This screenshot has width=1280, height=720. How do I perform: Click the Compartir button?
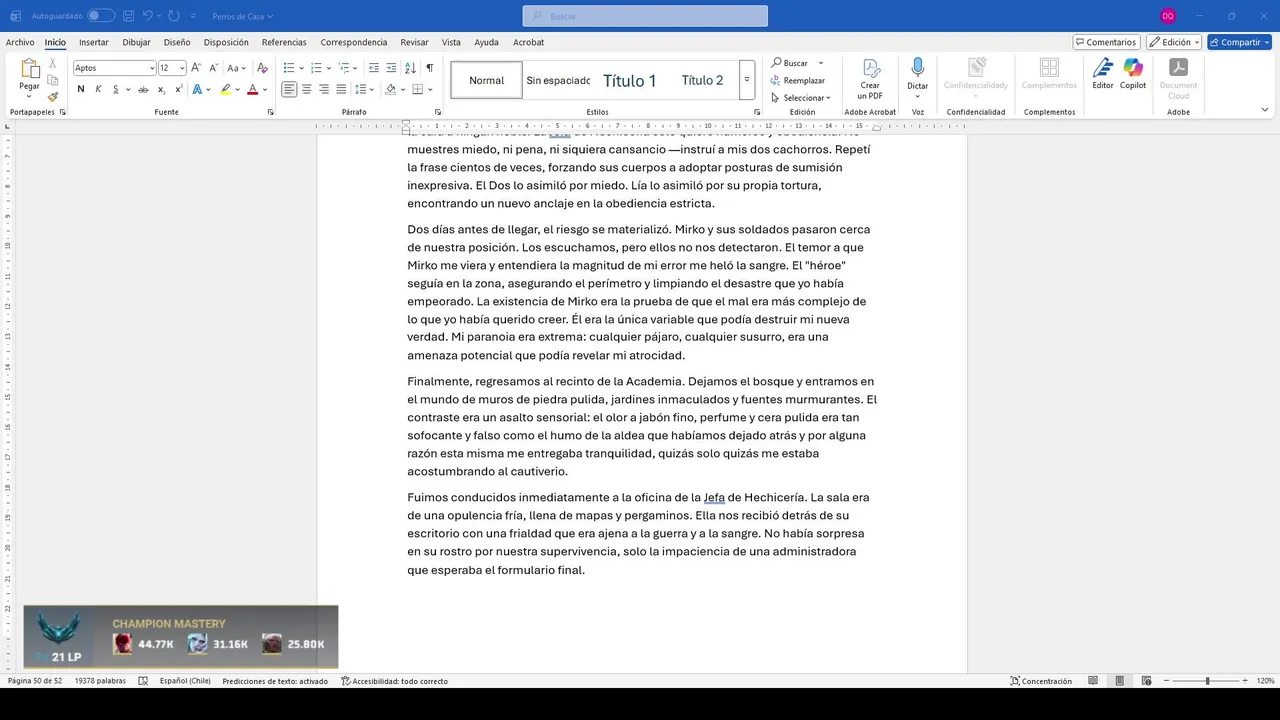pos(1239,42)
